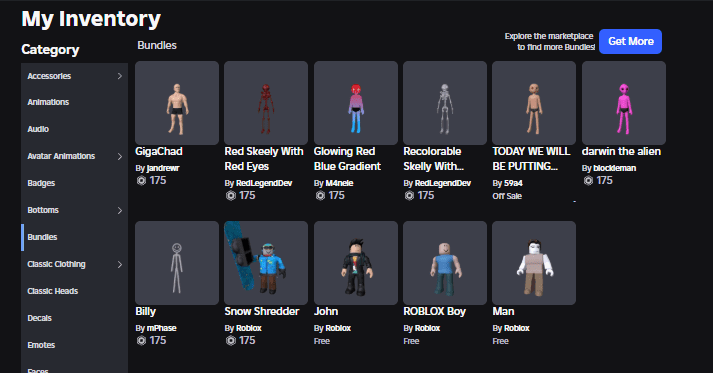Image resolution: width=713 pixels, height=373 pixels.
Task: Open the ROBLOX Boy avatar thumbnail
Action: point(445,263)
